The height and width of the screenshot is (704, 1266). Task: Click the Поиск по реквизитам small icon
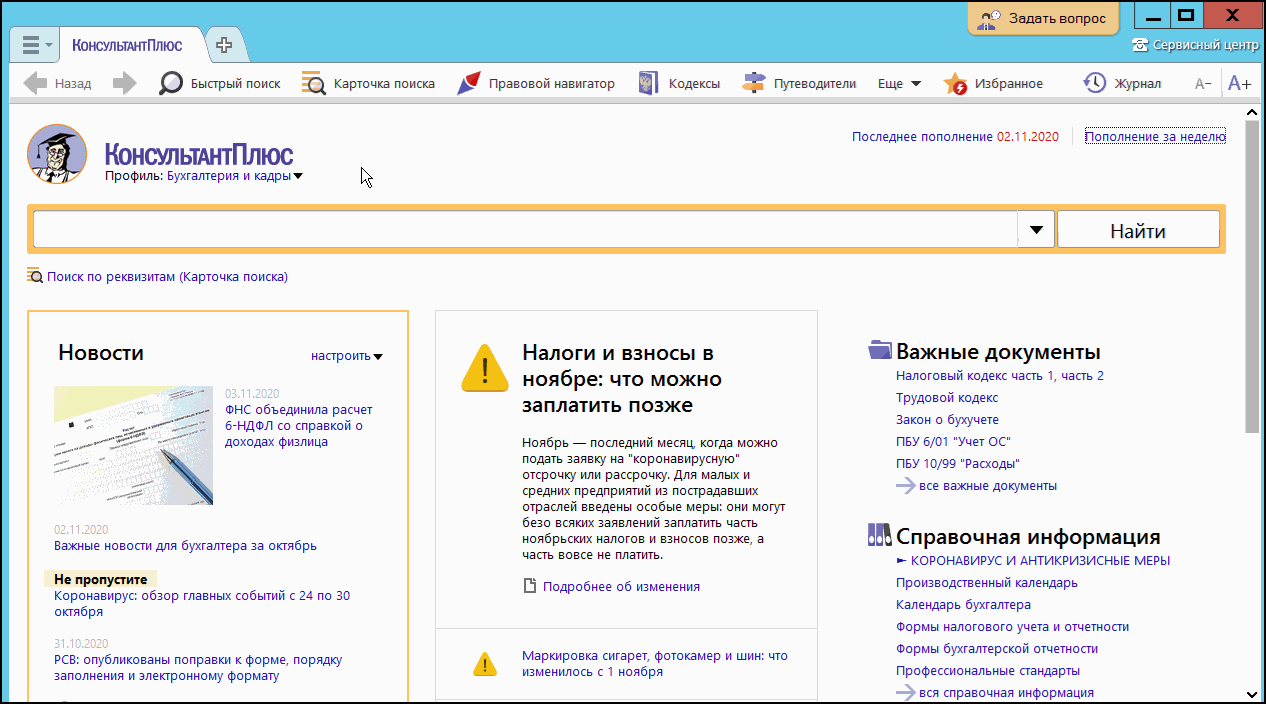click(35, 276)
